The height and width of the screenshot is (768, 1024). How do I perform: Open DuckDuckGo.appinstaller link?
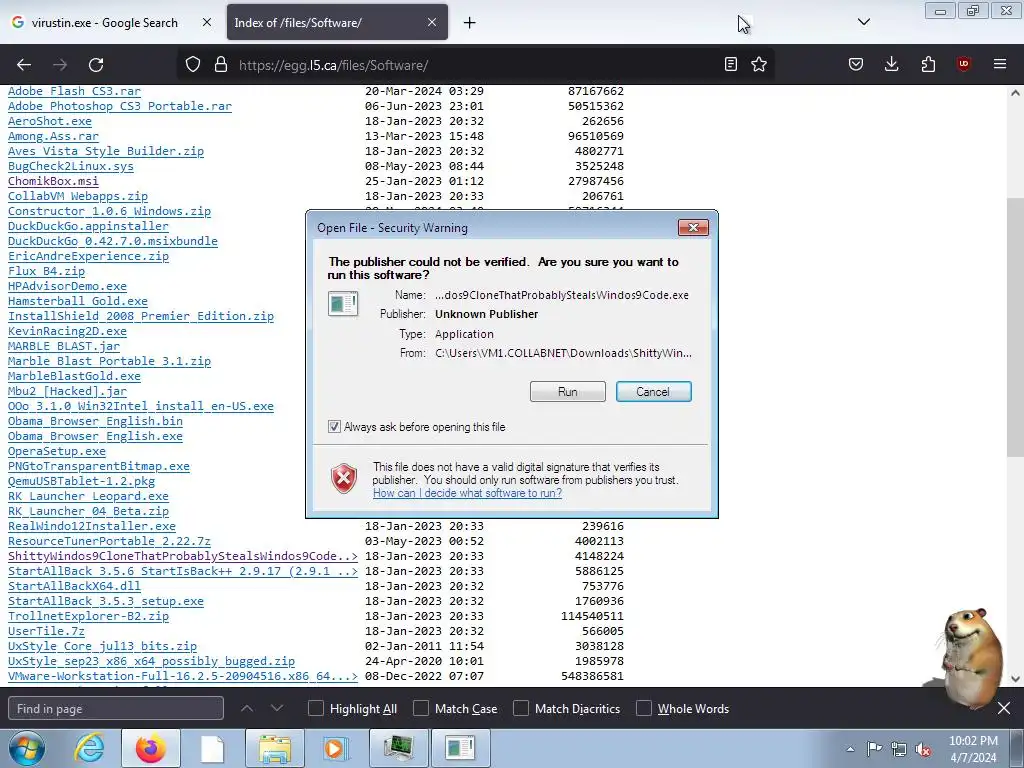[88, 227]
